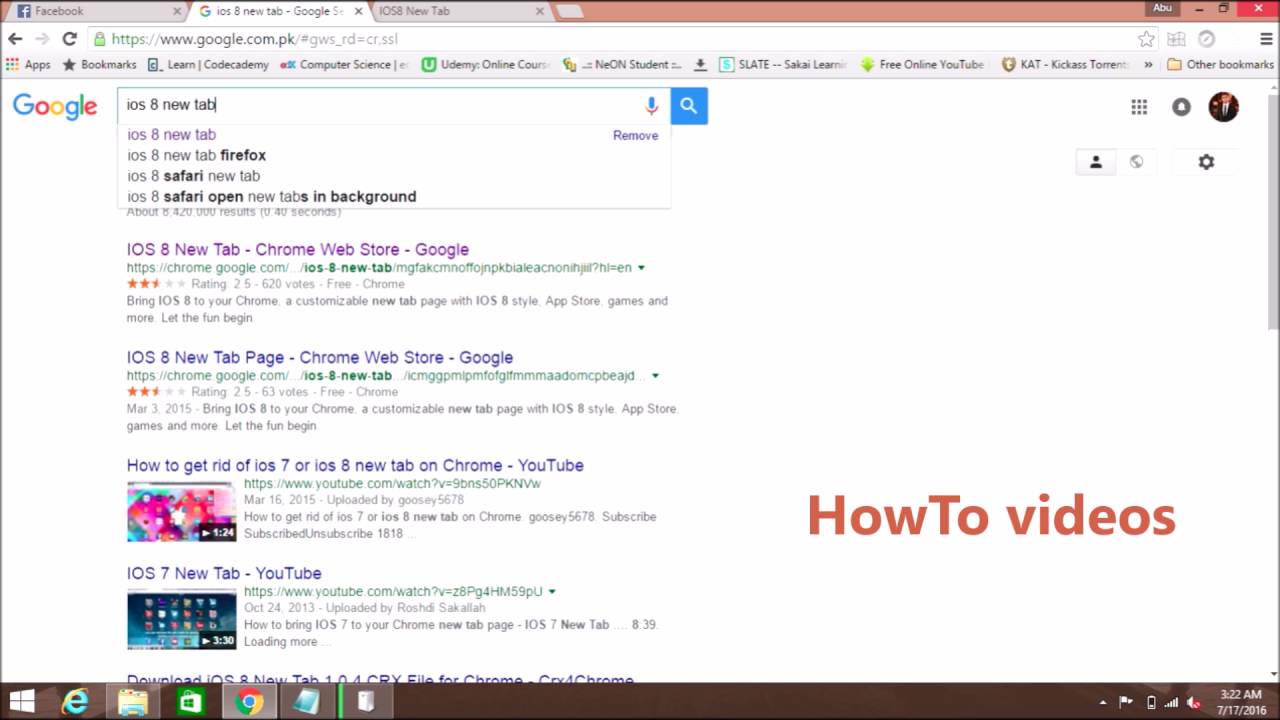Viewport: 1280px width, 720px height.
Task: Open the Google apps grid
Action: click(x=1139, y=107)
